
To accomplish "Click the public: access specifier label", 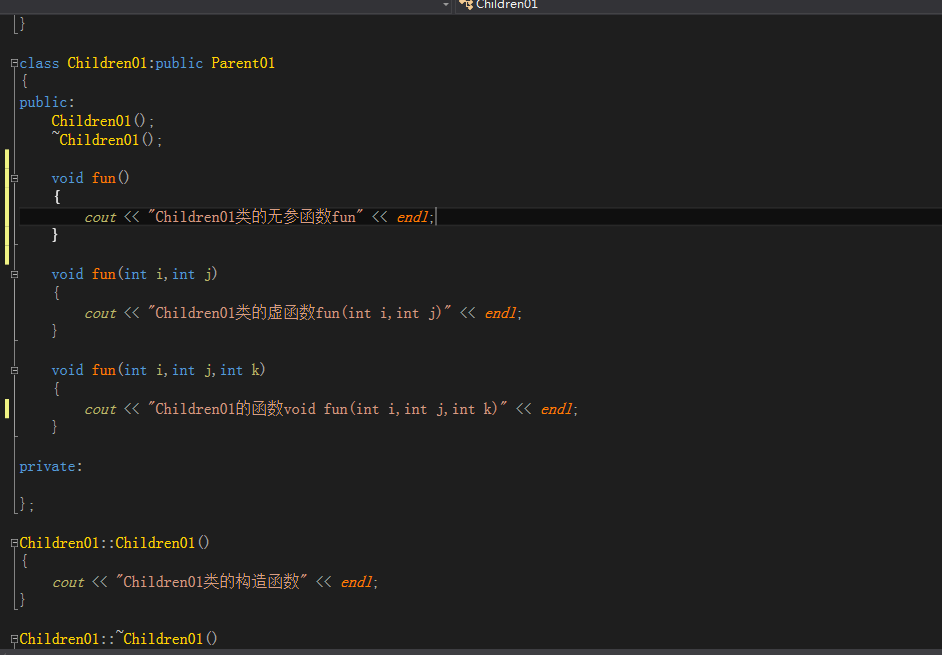I will pos(47,102).
